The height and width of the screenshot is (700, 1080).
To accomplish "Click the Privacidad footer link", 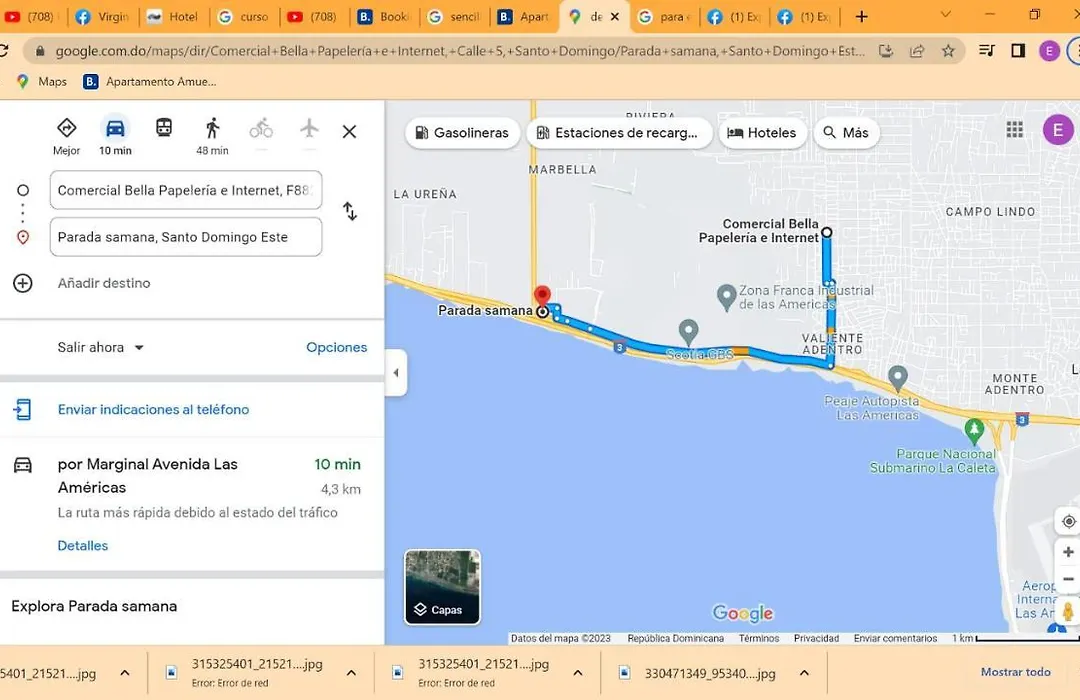I will click(816, 638).
